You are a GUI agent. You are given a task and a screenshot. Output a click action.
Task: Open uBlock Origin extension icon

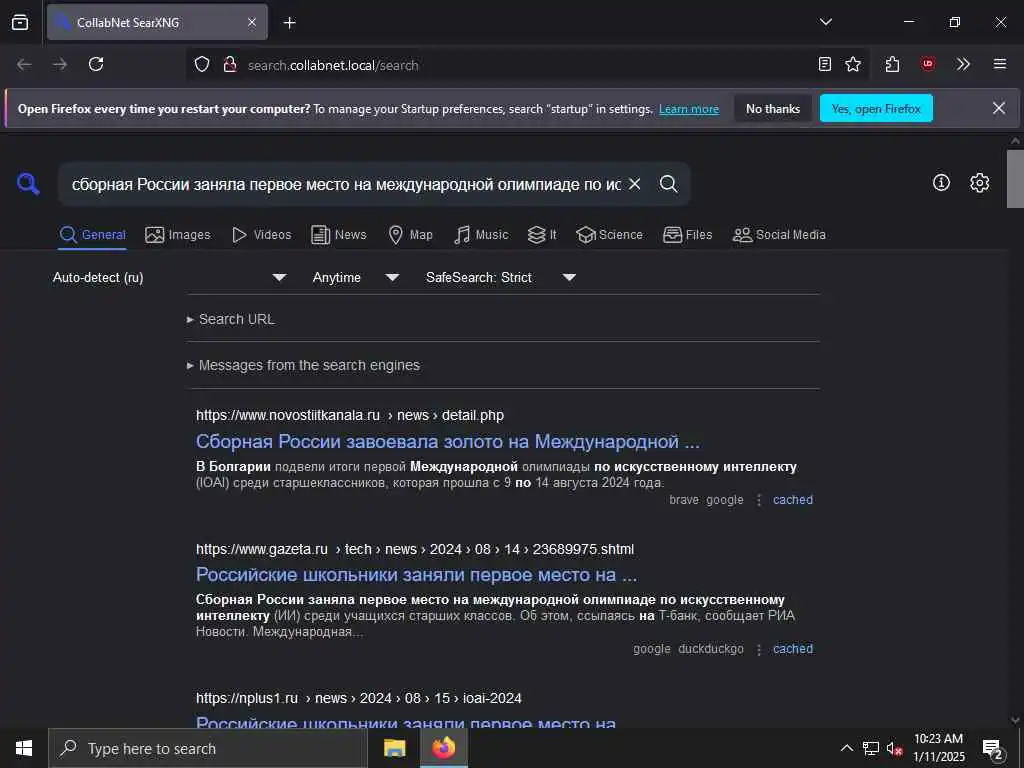pyautogui.click(x=927, y=64)
